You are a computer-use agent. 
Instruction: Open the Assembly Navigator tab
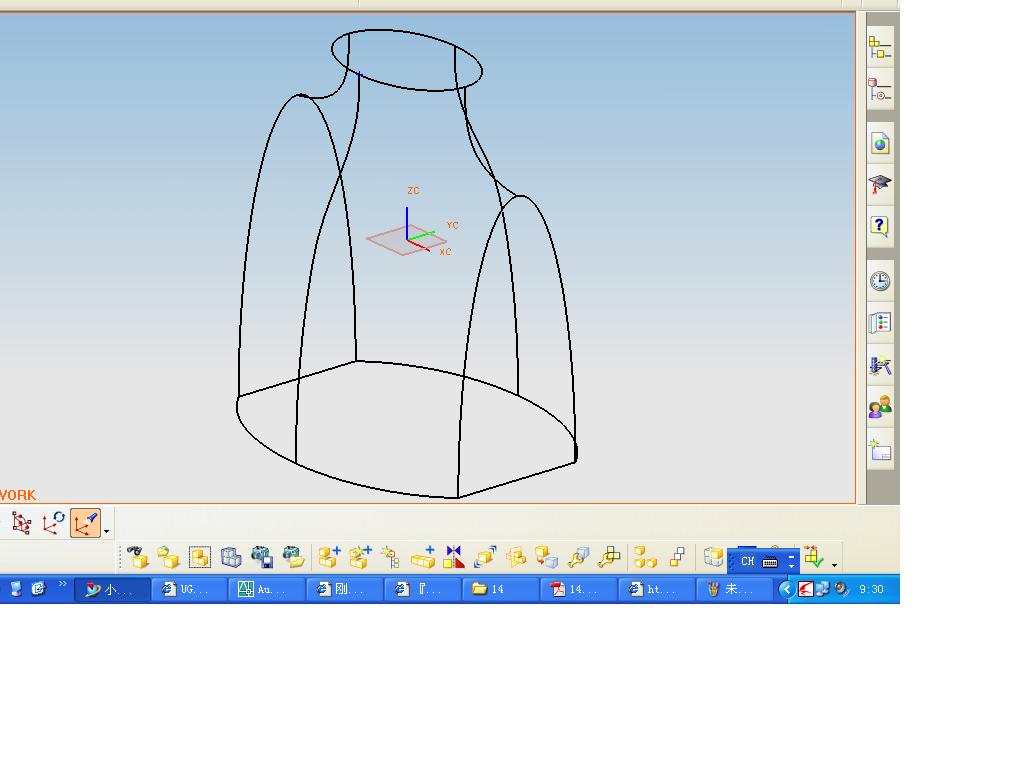click(880, 48)
